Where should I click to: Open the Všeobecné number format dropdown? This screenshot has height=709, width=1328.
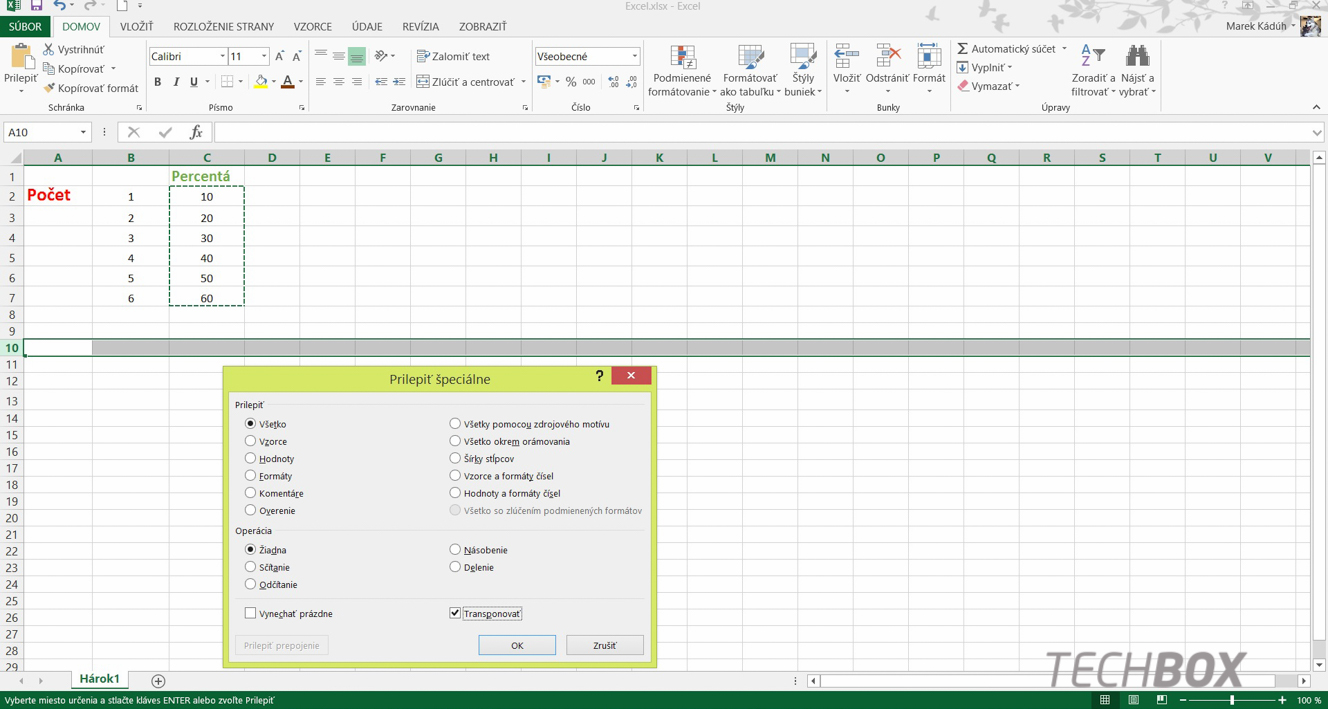(634, 57)
